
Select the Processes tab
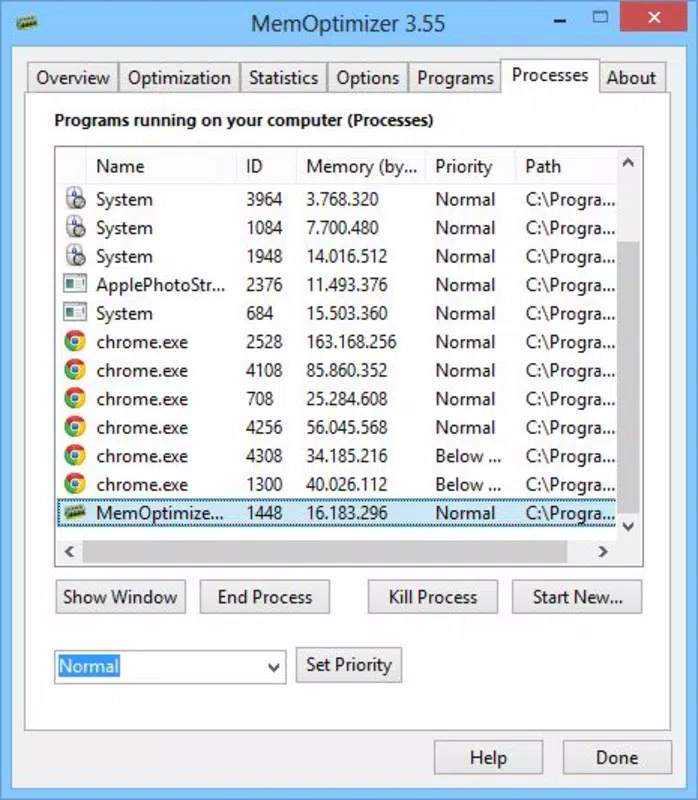coord(550,76)
